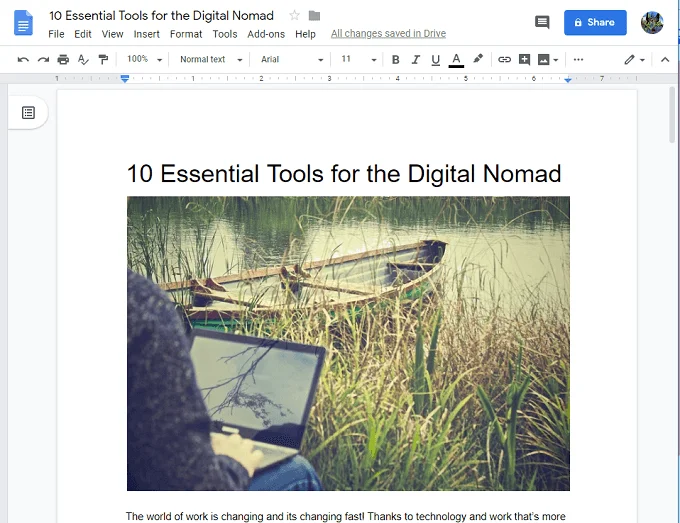The width and height of the screenshot is (680, 523).
Task: Open the font size dropdown
Action: click(358, 59)
